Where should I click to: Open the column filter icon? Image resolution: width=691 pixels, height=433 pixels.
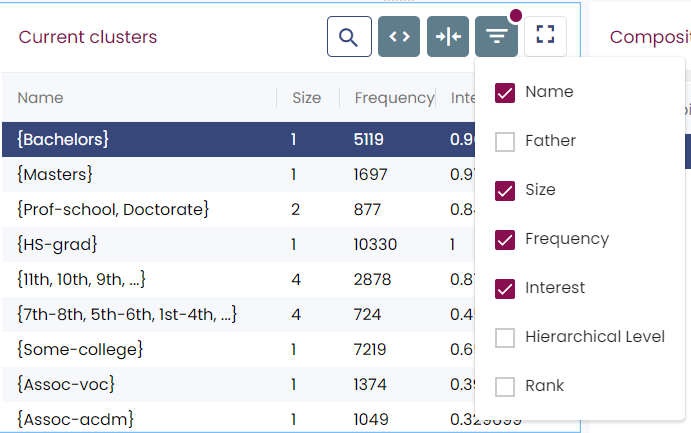point(496,37)
